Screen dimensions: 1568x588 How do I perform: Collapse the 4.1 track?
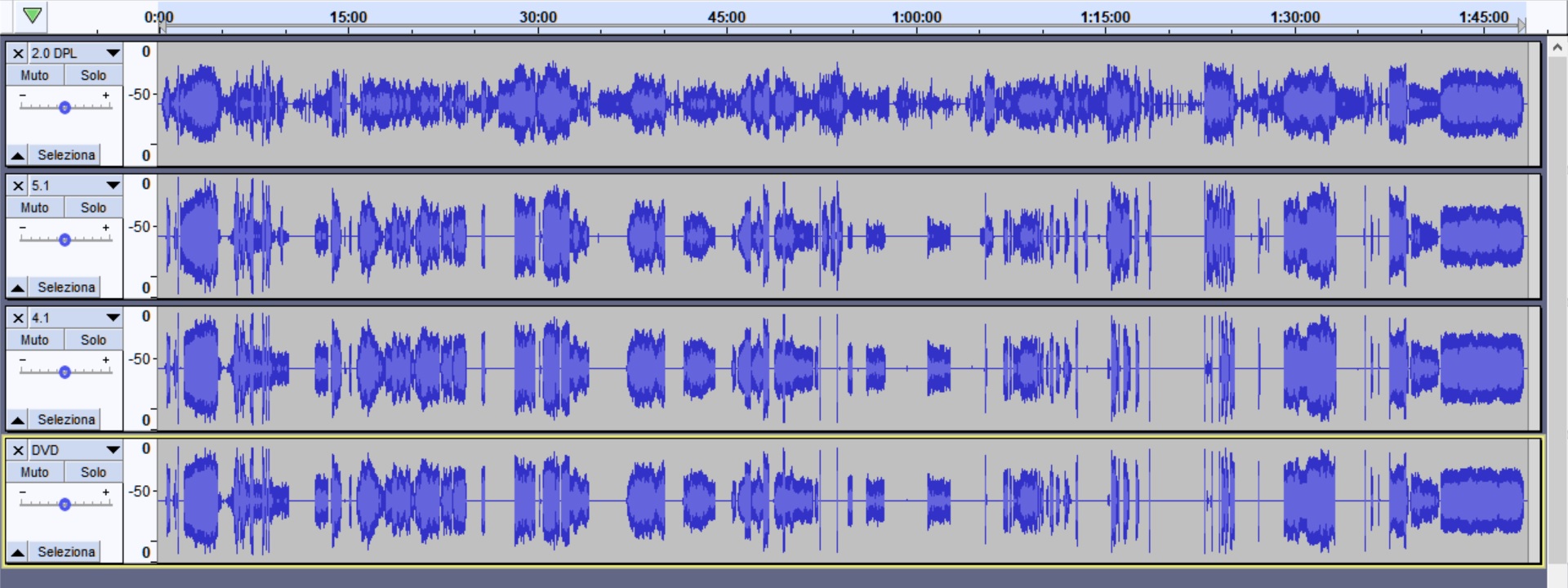(x=17, y=420)
